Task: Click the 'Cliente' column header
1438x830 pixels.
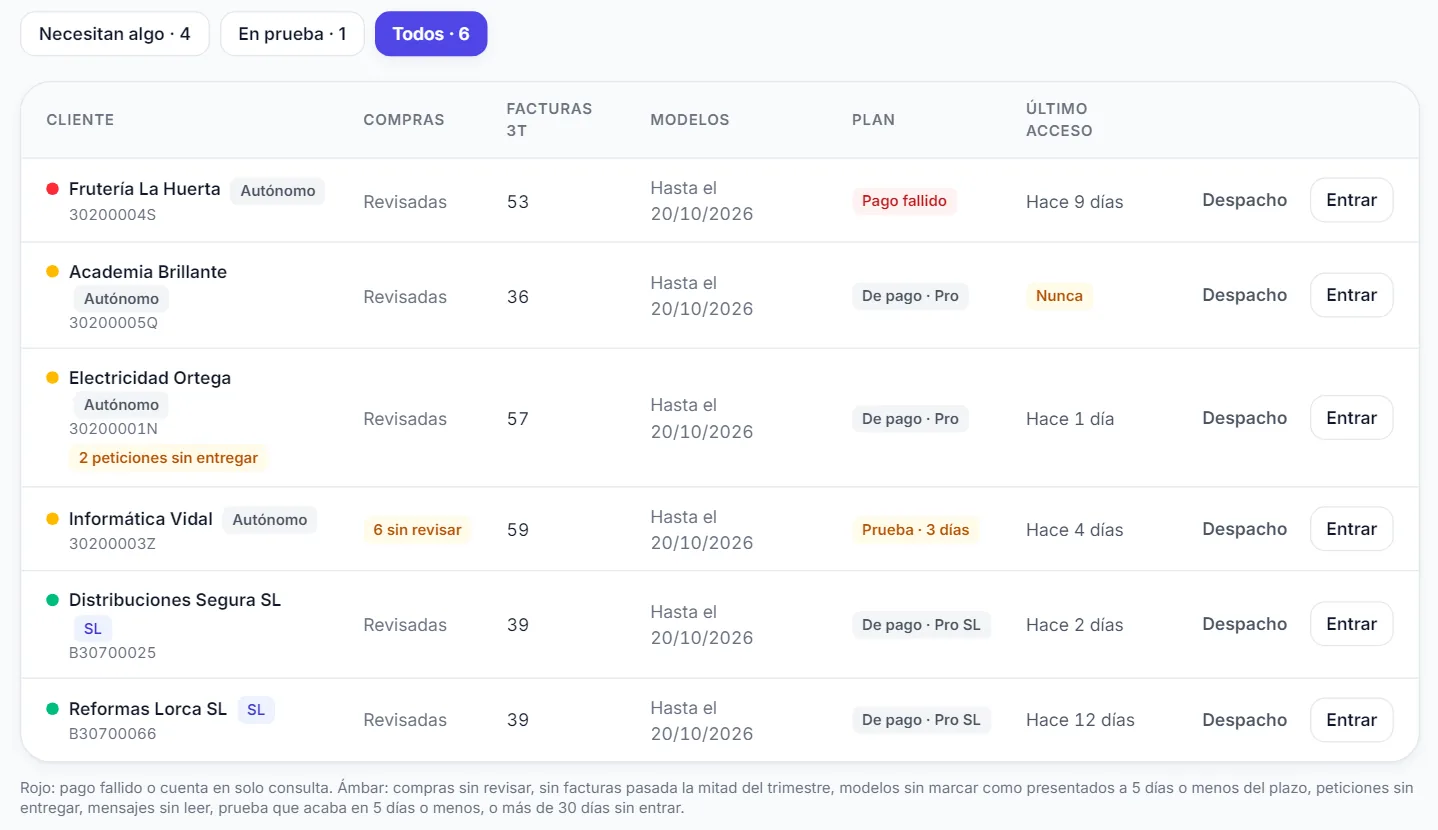Action: click(x=80, y=120)
